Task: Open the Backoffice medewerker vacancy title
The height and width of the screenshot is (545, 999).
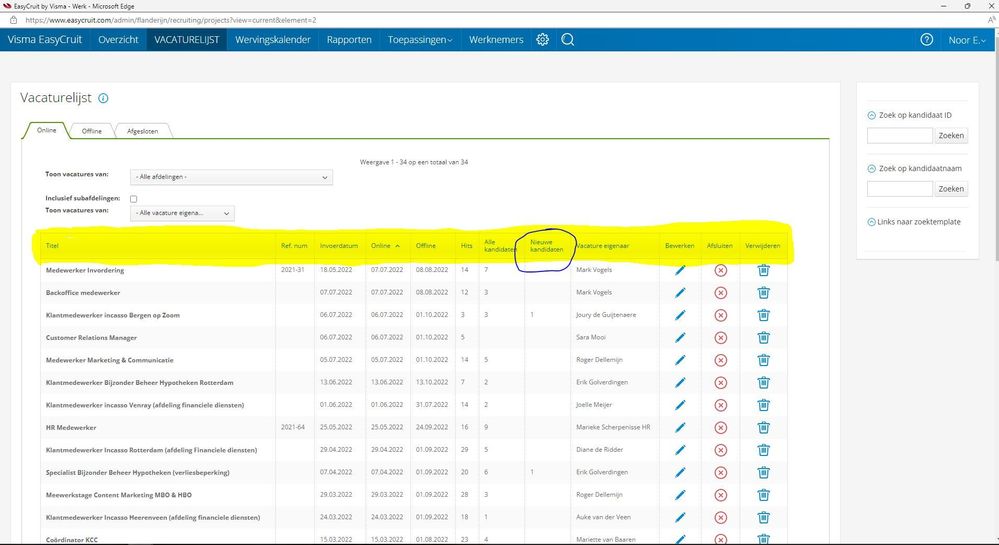Action: (83, 293)
